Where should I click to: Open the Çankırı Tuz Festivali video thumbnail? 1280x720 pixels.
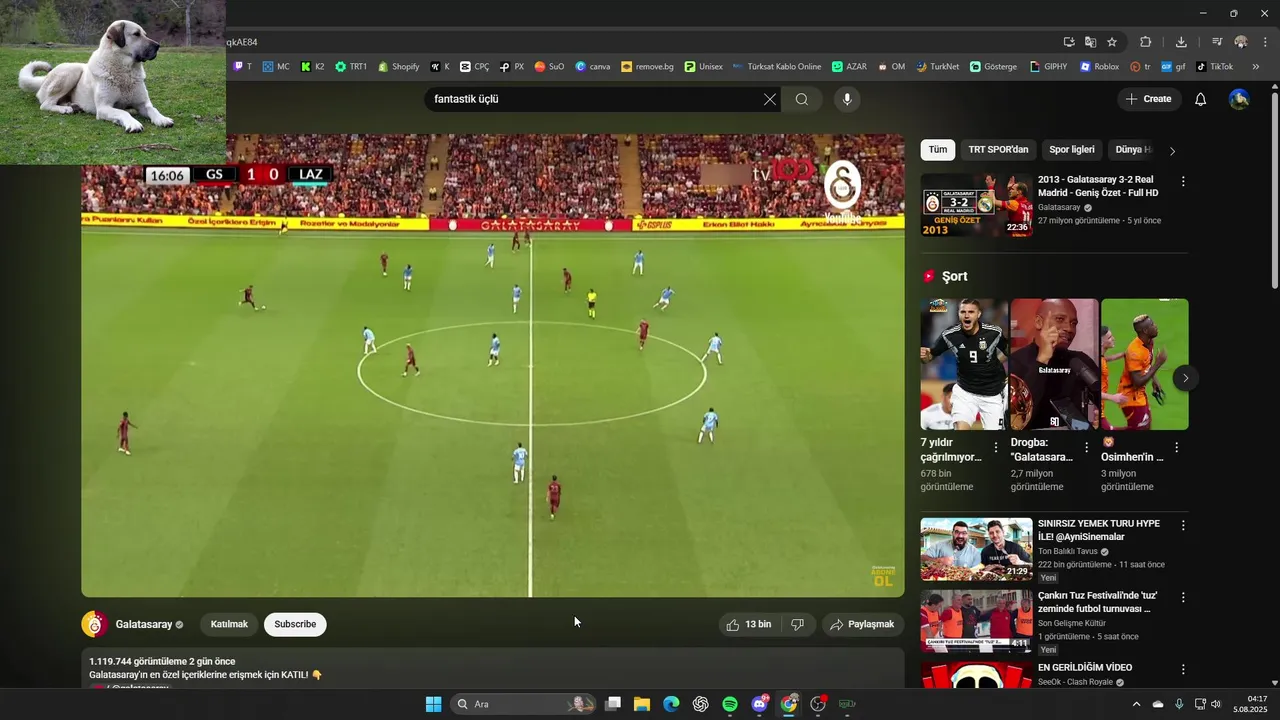(976, 620)
